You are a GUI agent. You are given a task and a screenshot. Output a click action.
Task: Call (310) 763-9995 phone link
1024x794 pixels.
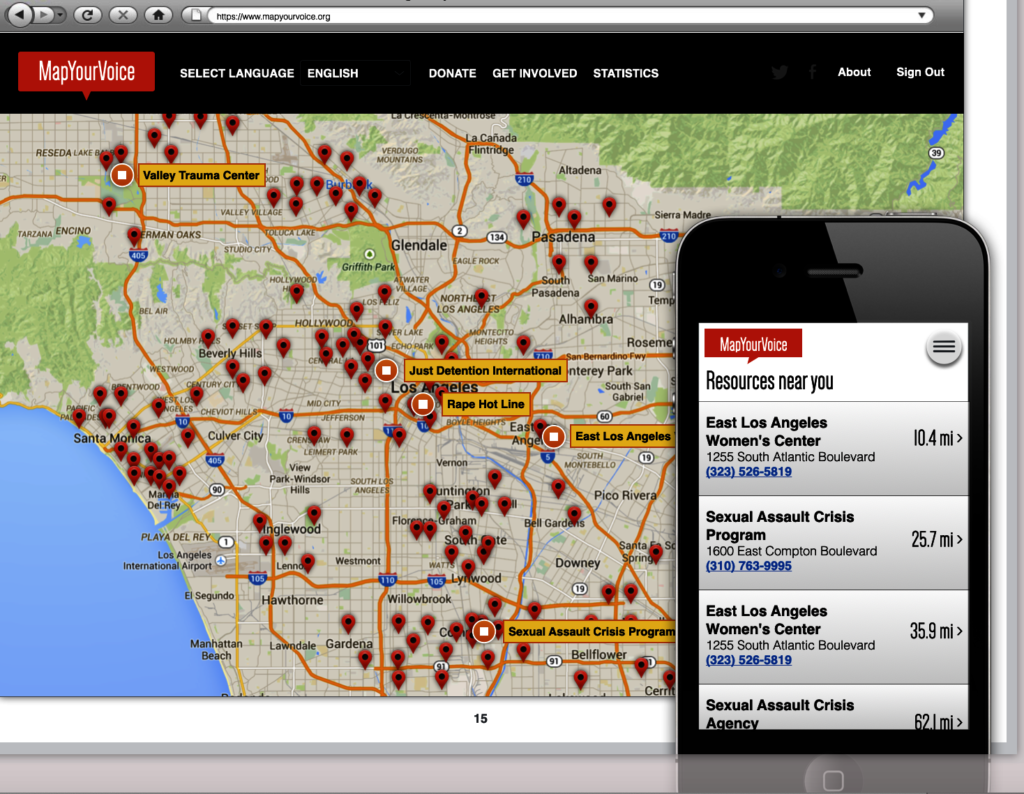[748, 565]
